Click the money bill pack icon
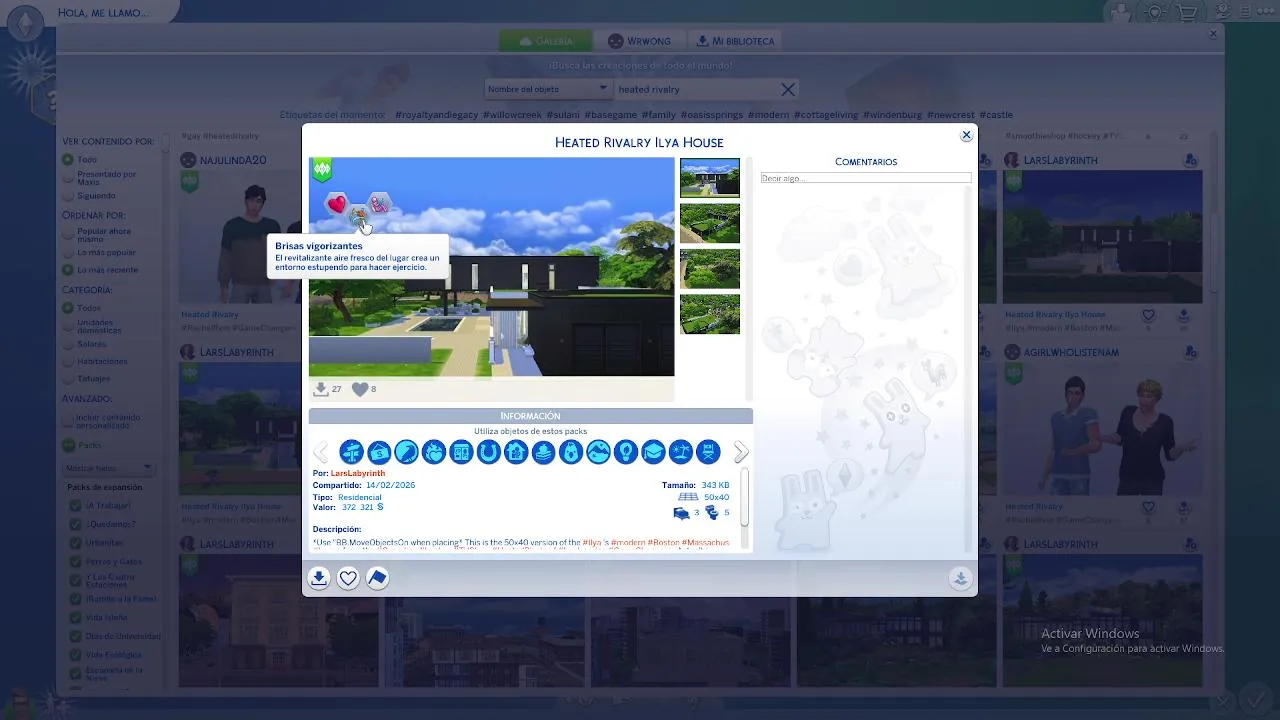Viewport: 1280px width, 720px height. (x=379, y=452)
